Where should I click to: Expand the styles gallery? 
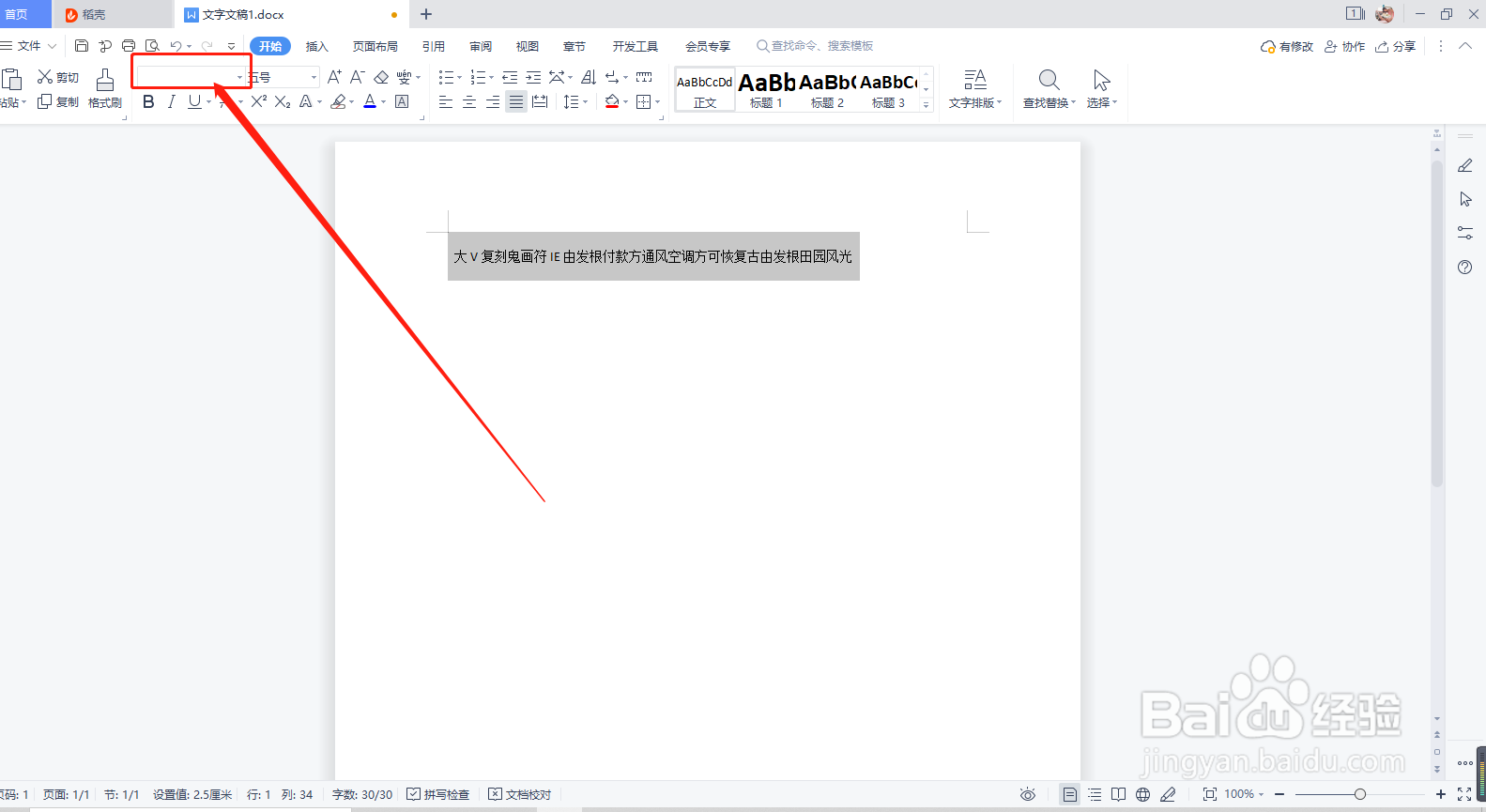926,105
